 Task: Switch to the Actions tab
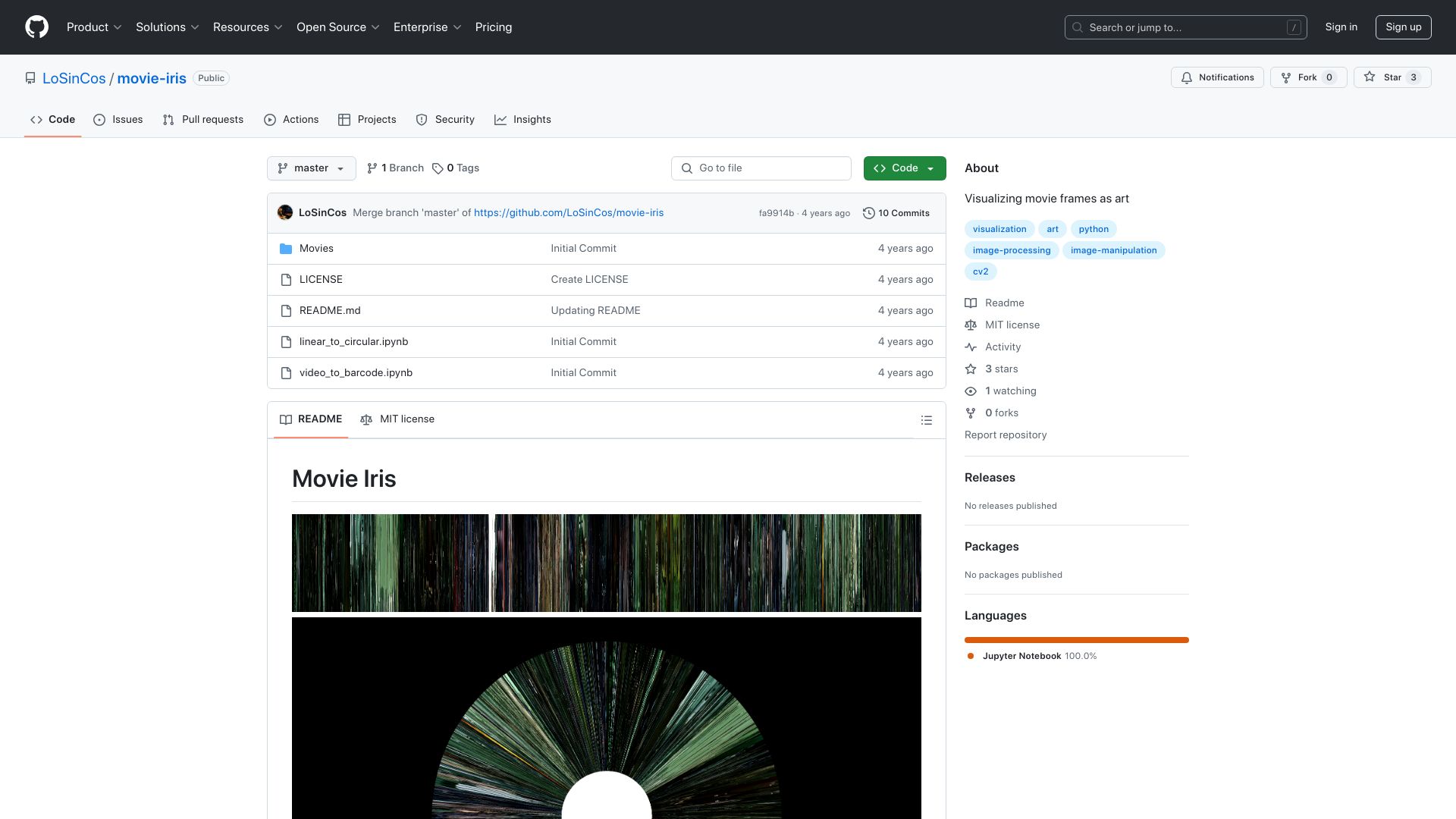coord(291,120)
